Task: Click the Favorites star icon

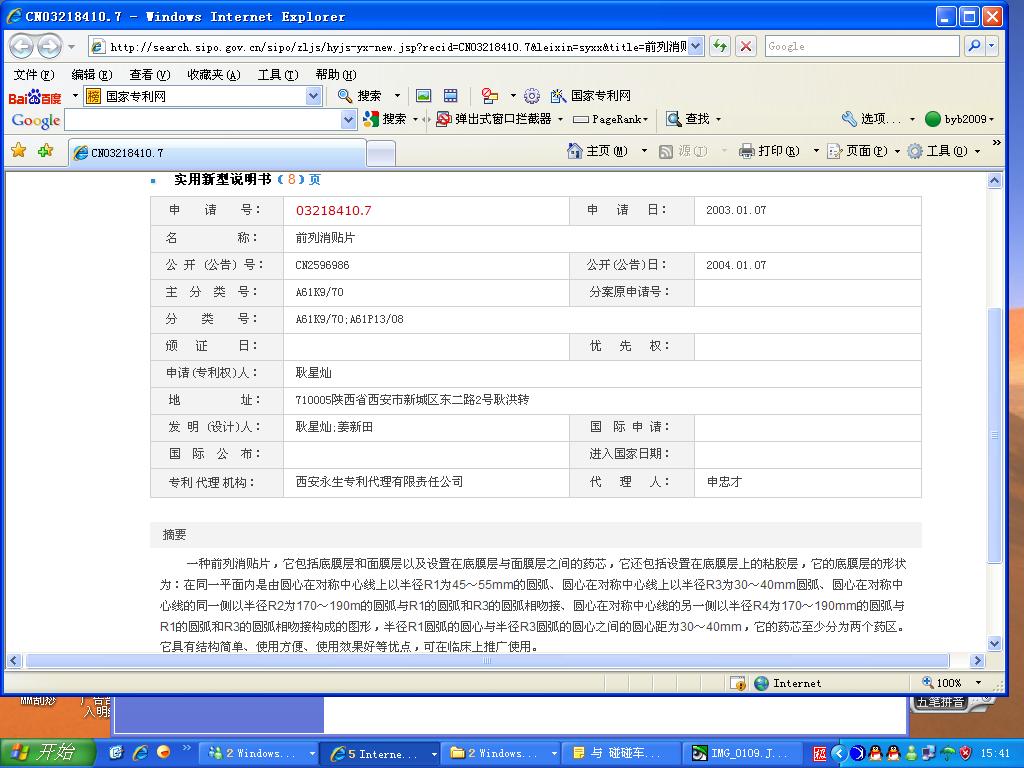Action: coord(18,151)
